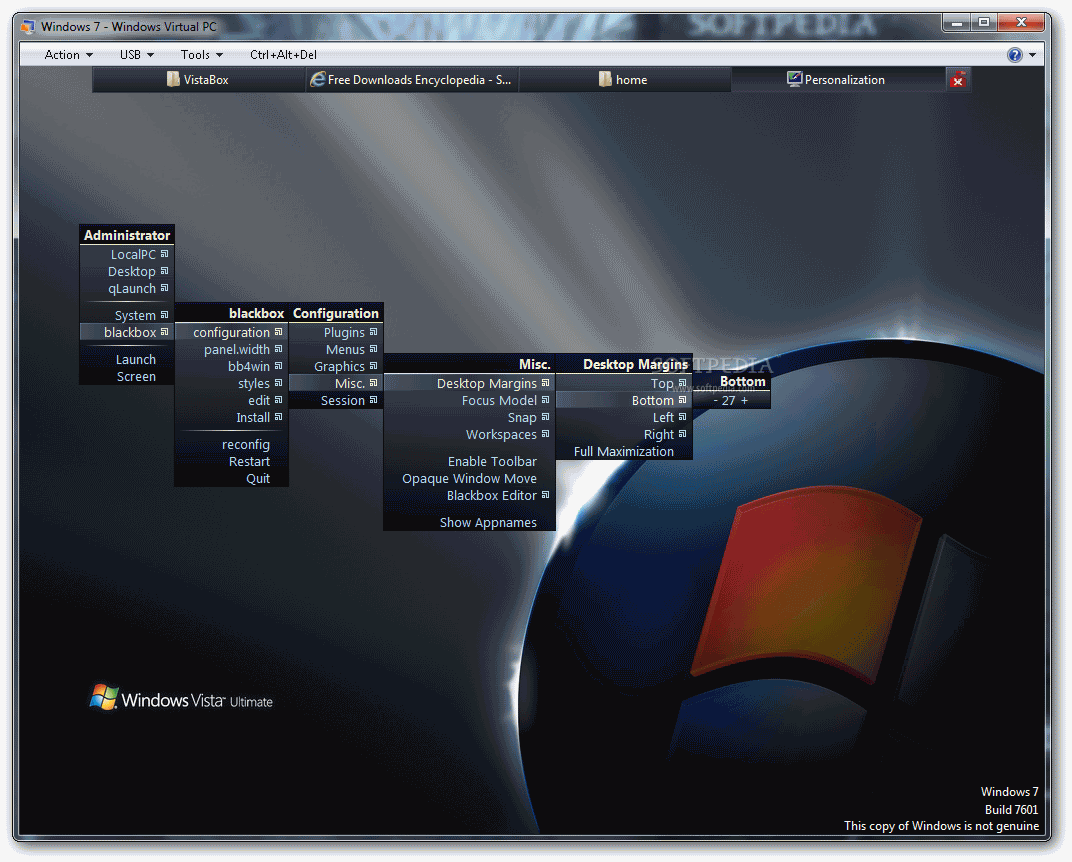This screenshot has width=1072, height=862.
Task: Expand the Desktop submenu in Administrator menu
Action: point(127,271)
